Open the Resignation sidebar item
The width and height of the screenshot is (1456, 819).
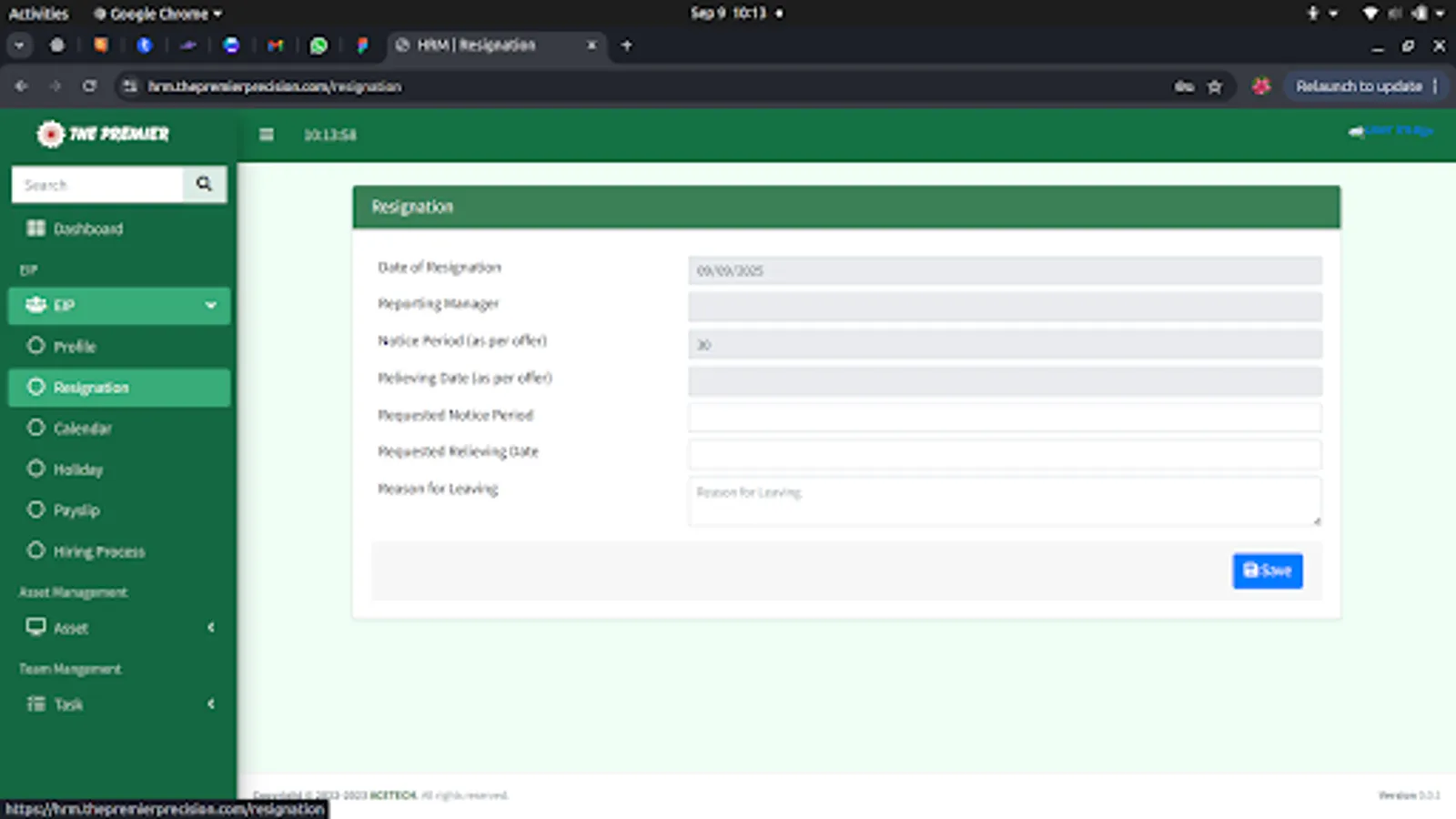(x=119, y=387)
